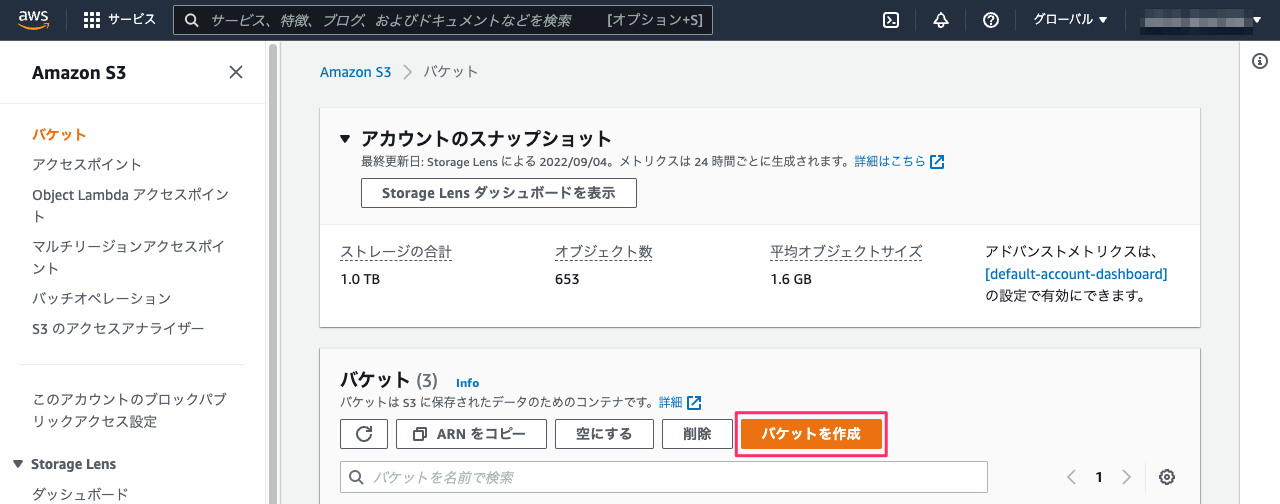The height and width of the screenshot is (504, 1280).
Task: Click external link icon beside bucket 詳細
Action: coord(694,403)
